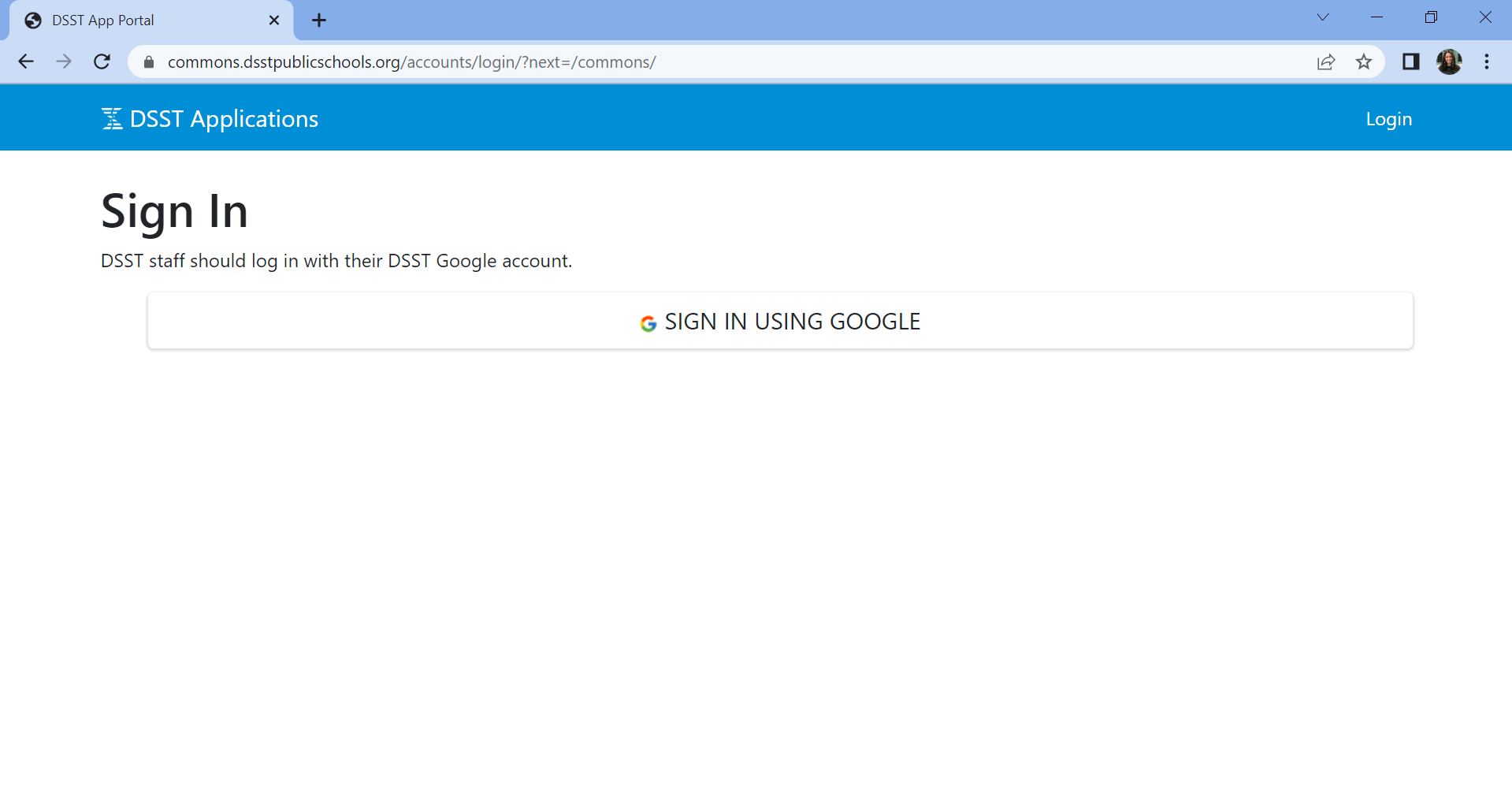Click the DSST staff instruction text

pyautogui.click(x=336, y=261)
